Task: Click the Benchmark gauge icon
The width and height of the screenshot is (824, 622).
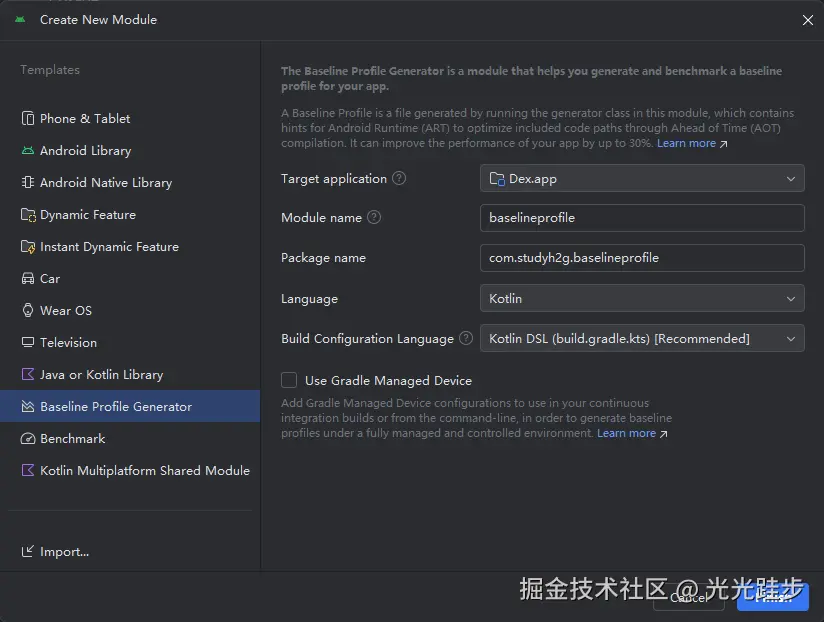Action: tap(28, 438)
